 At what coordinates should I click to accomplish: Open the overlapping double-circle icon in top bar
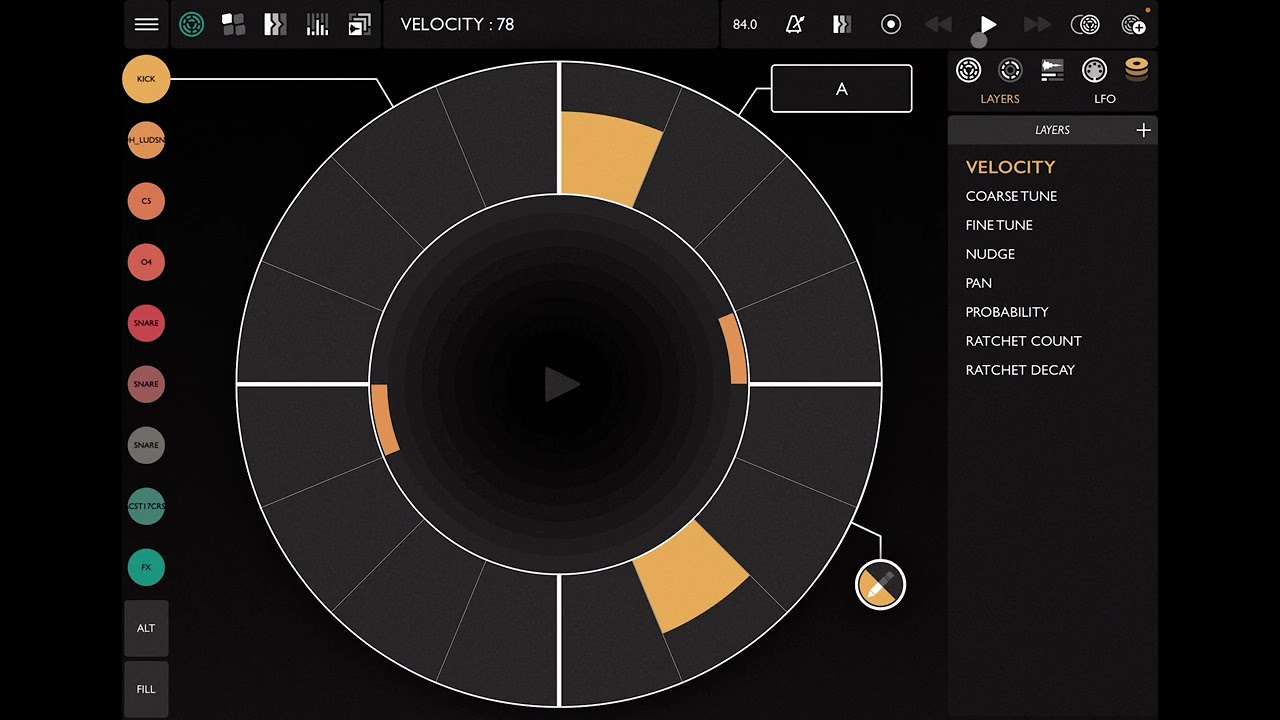1085,24
